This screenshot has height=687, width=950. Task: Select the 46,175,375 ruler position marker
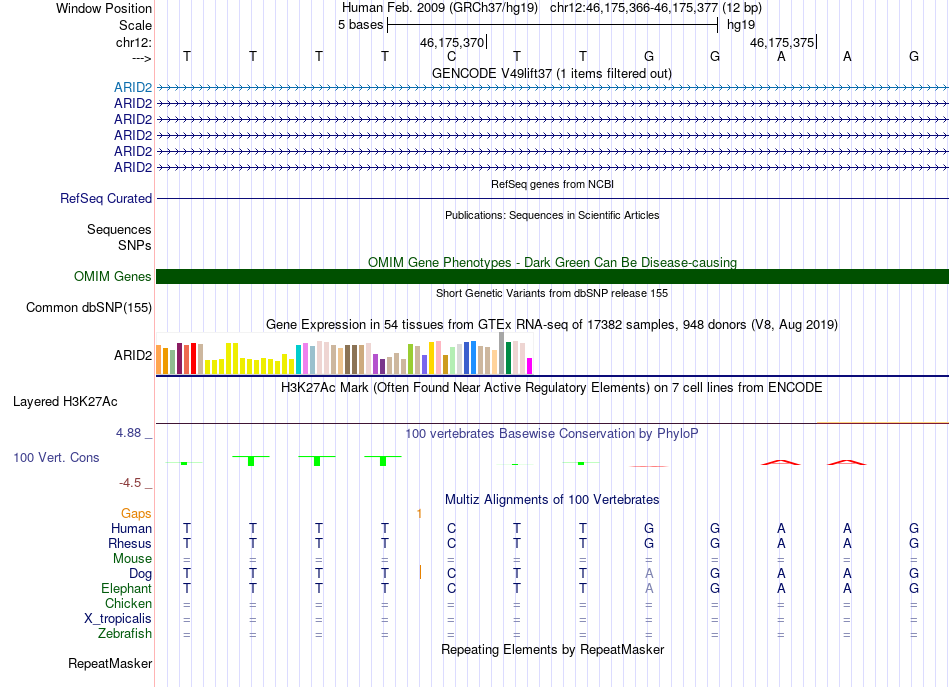click(782, 42)
